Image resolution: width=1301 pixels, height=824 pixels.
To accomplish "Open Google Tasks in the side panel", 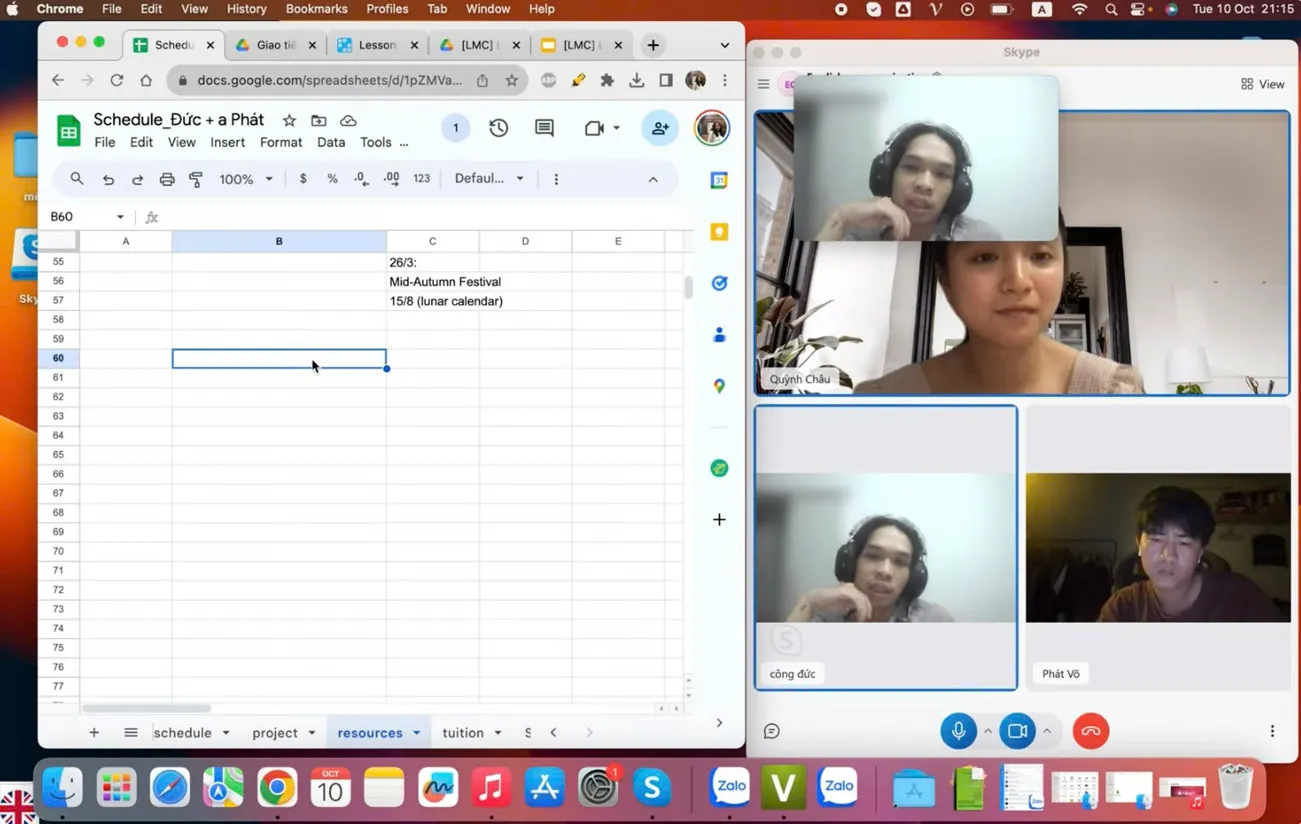I will click(719, 283).
